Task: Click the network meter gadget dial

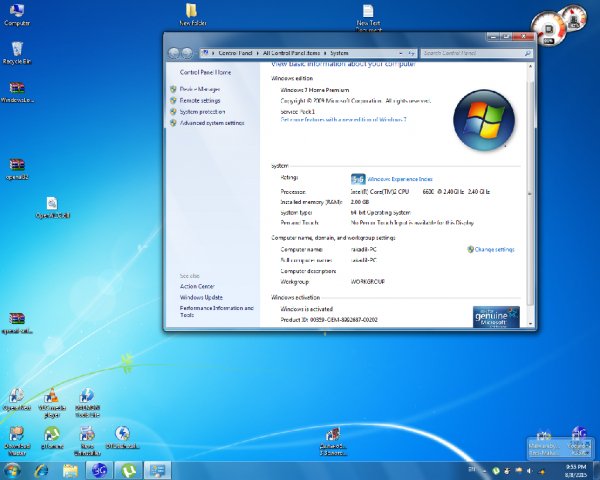Action: pos(574,17)
